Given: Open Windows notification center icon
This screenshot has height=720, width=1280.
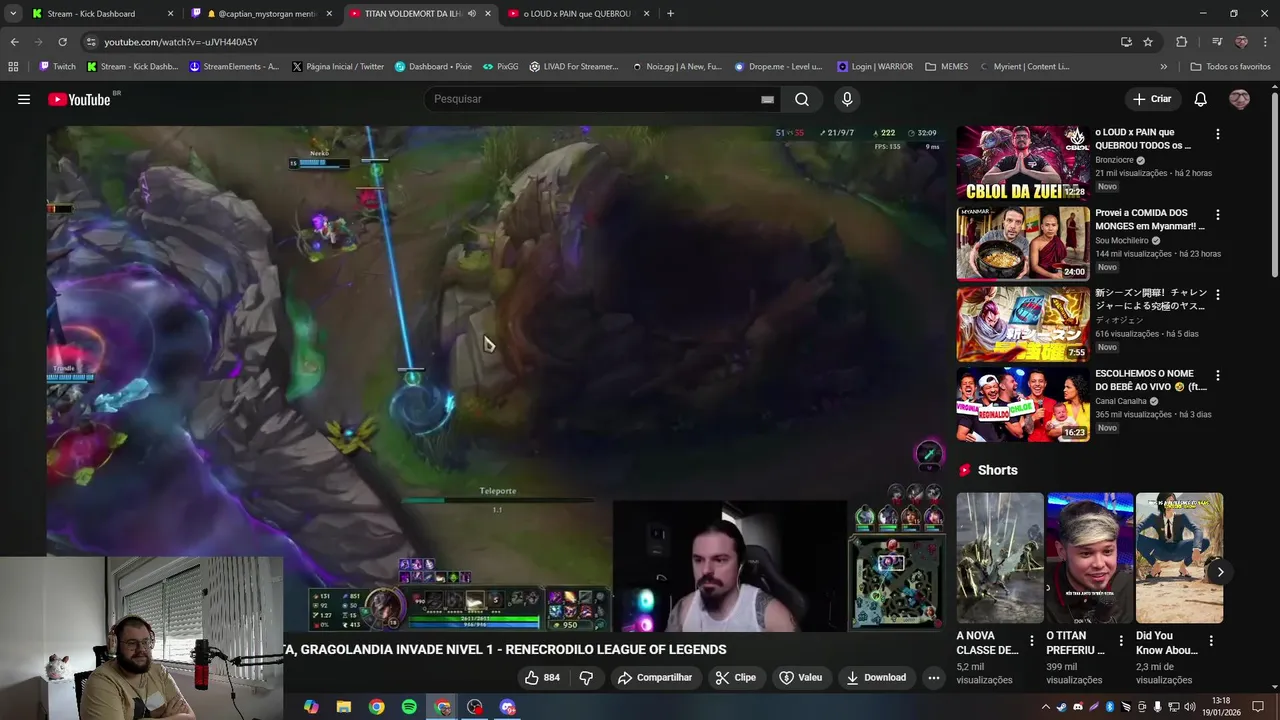Looking at the screenshot, I should [x=1258, y=707].
